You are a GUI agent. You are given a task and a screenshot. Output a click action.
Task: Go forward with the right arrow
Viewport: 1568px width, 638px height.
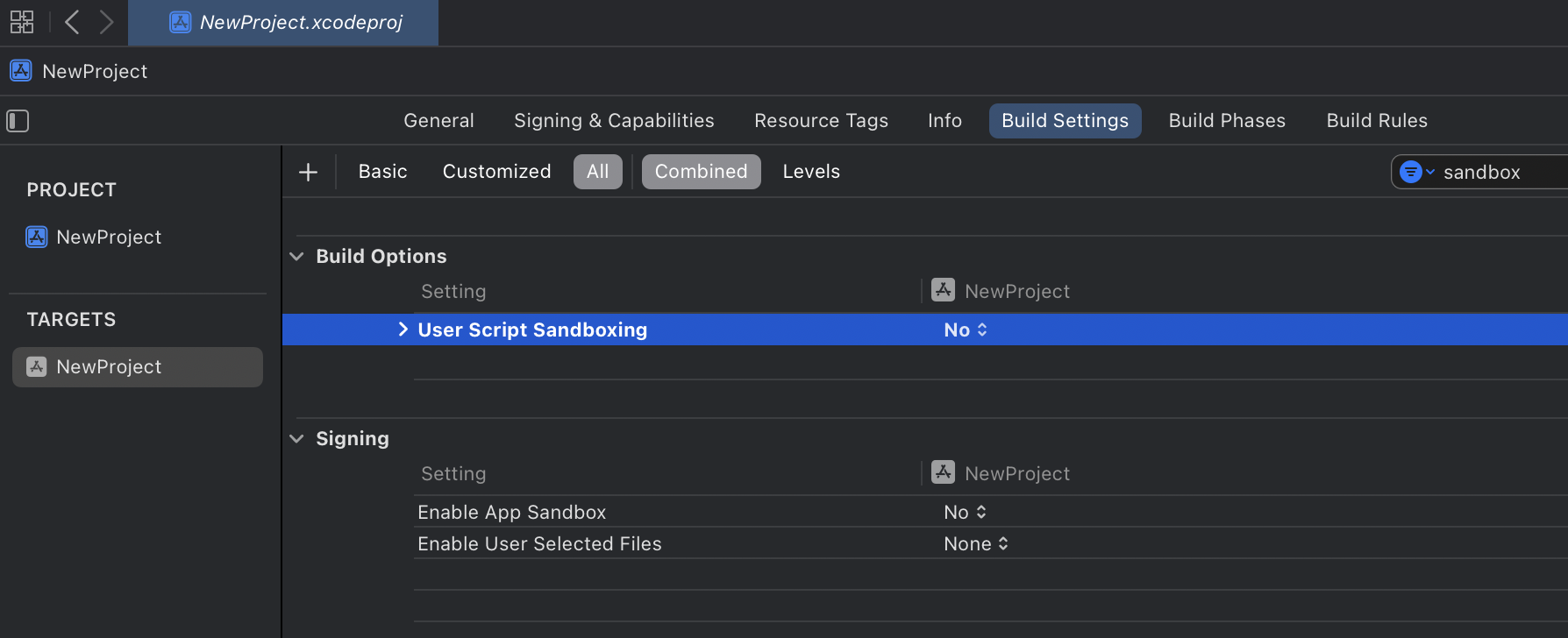click(x=106, y=22)
